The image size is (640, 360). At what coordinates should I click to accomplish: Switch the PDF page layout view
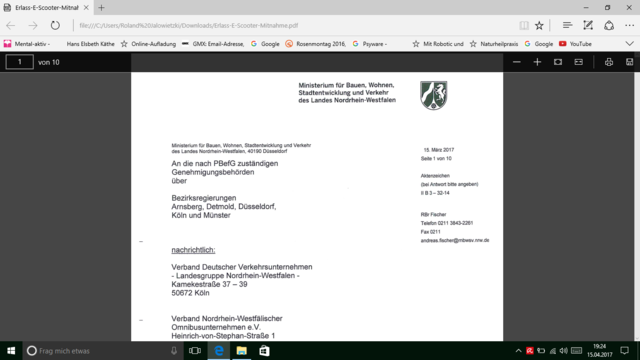click(578, 62)
